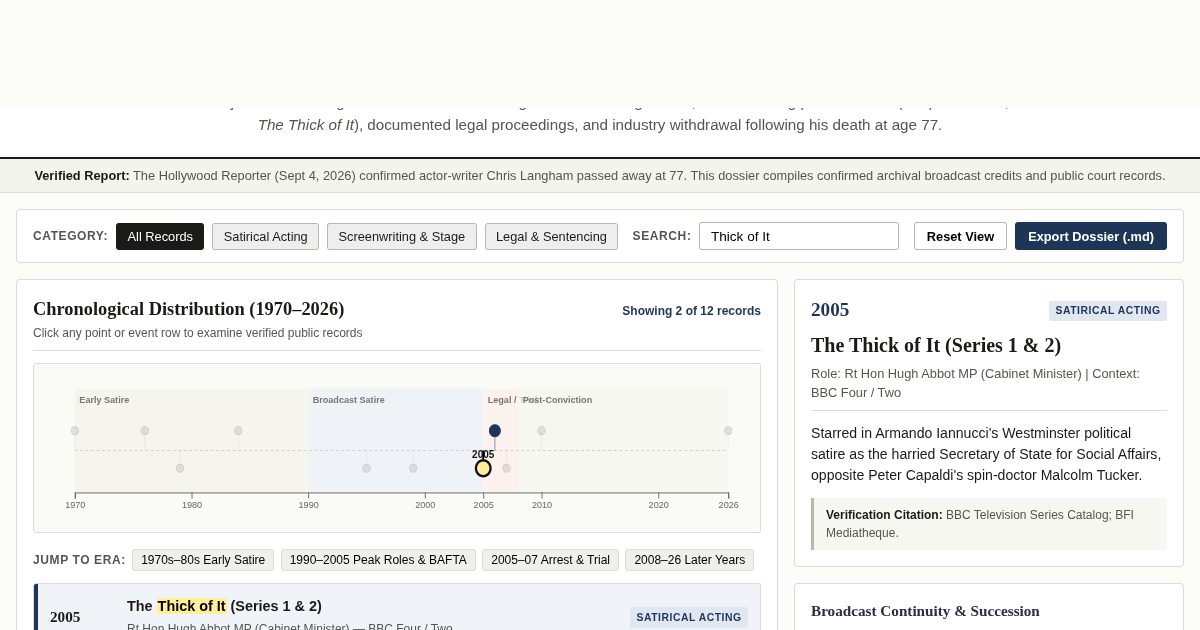Click the Post-Conviction era label on chart
This screenshot has height=630, width=1200.
point(557,400)
